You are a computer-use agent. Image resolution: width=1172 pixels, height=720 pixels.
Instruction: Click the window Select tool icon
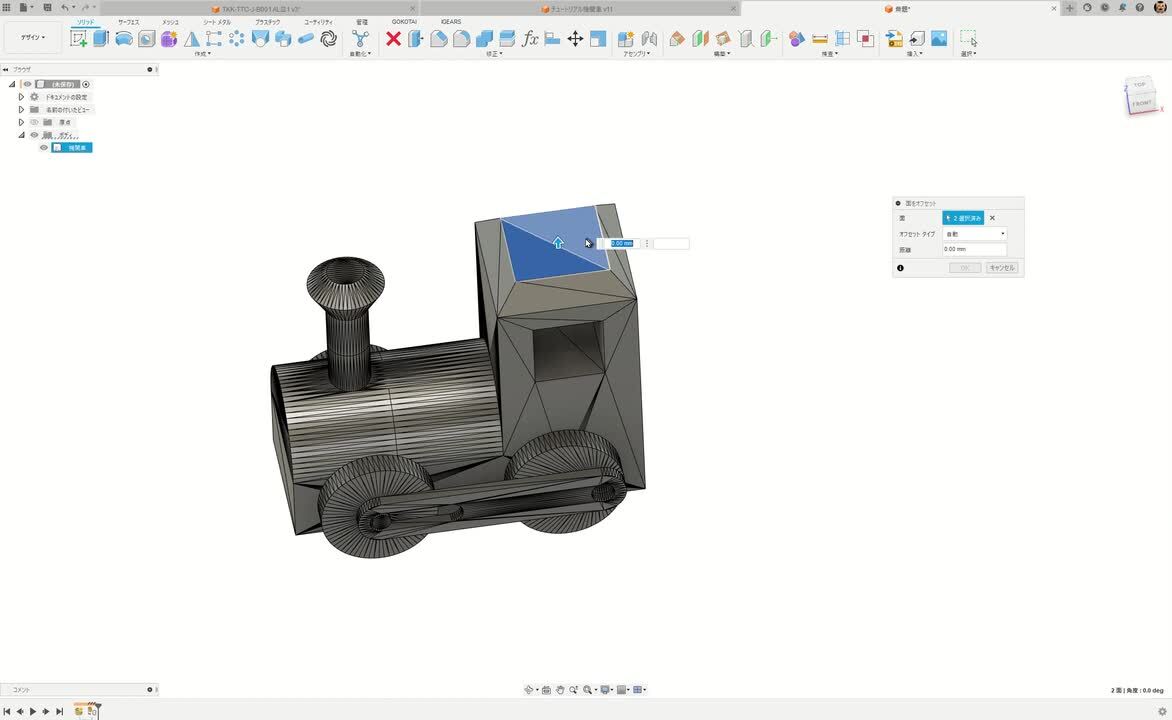pos(968,39)
